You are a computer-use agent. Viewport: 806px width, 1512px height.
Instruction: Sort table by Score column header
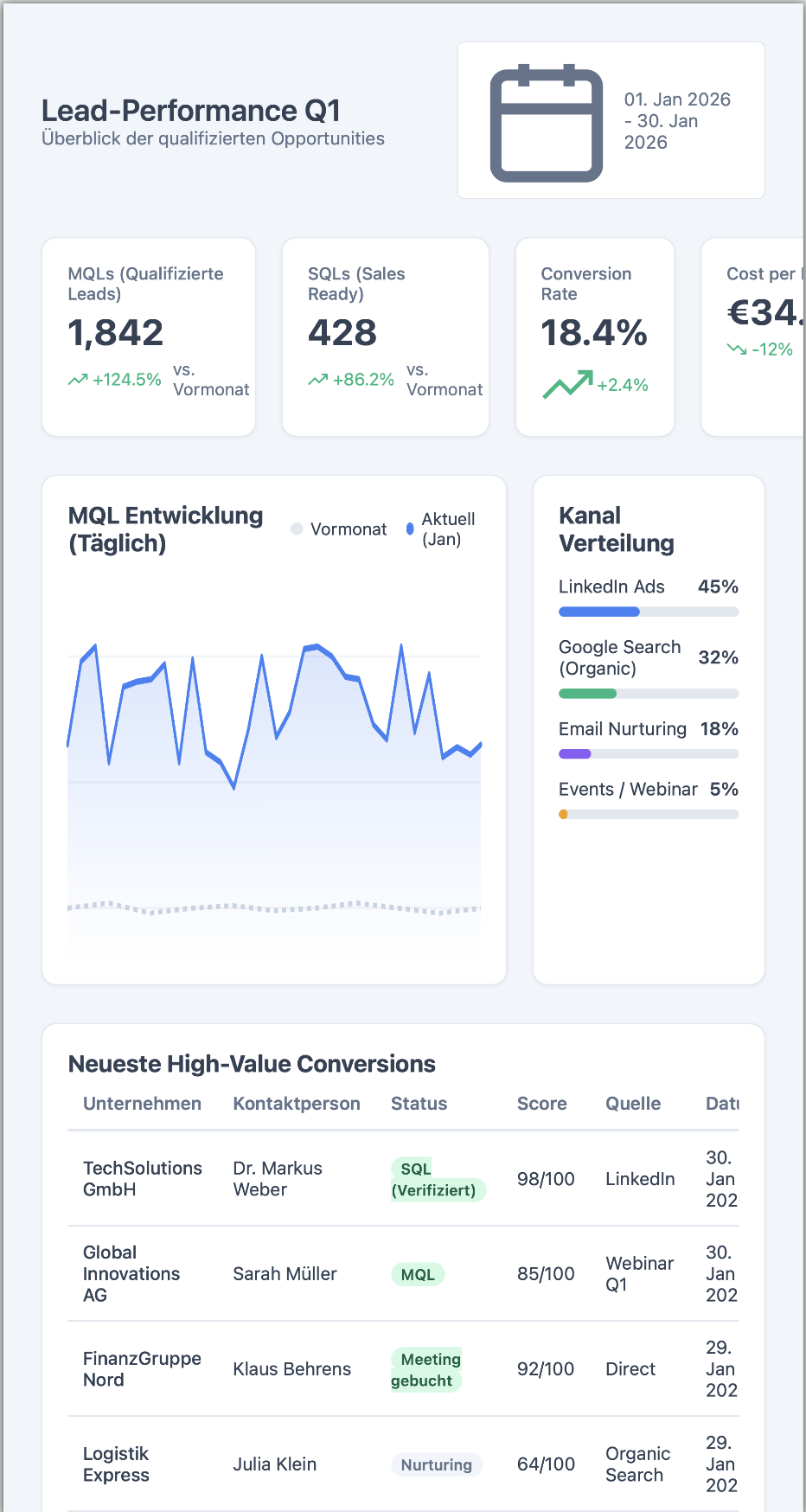pyautogui.click(x=541, y=1104)
